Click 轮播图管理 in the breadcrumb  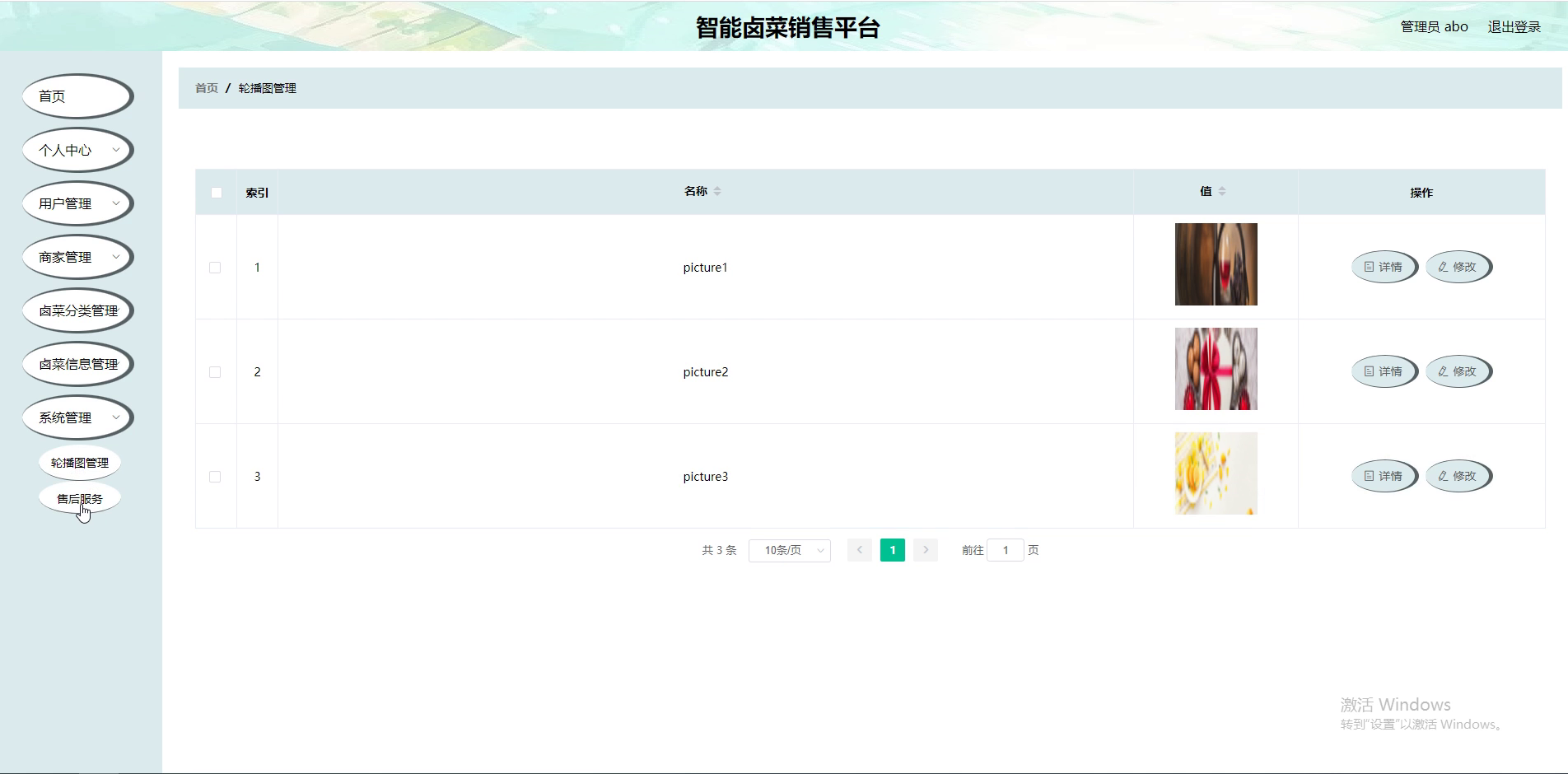coord(268,88)
